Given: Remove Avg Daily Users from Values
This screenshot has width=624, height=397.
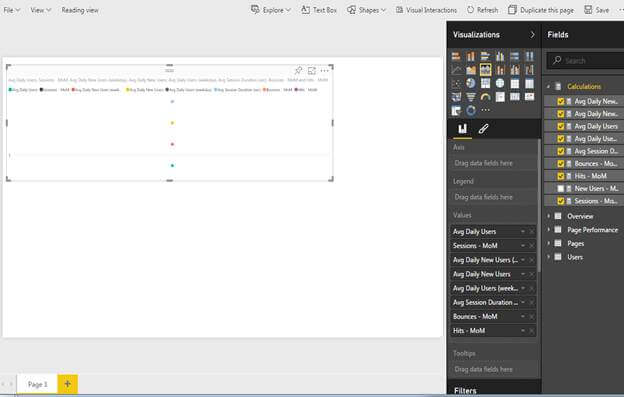Looking at the screenshot, I should coord(532,232).
